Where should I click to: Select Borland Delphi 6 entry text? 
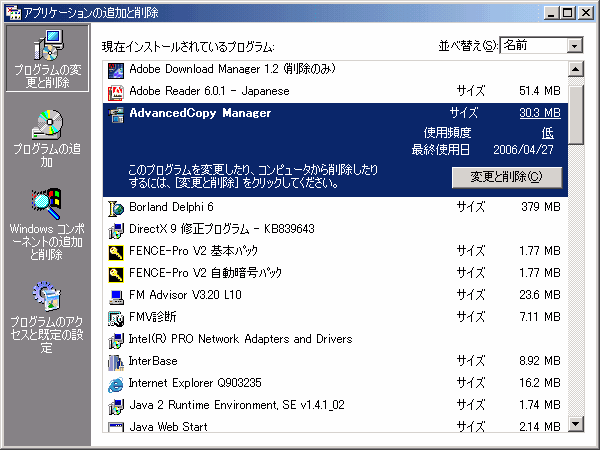171,207
